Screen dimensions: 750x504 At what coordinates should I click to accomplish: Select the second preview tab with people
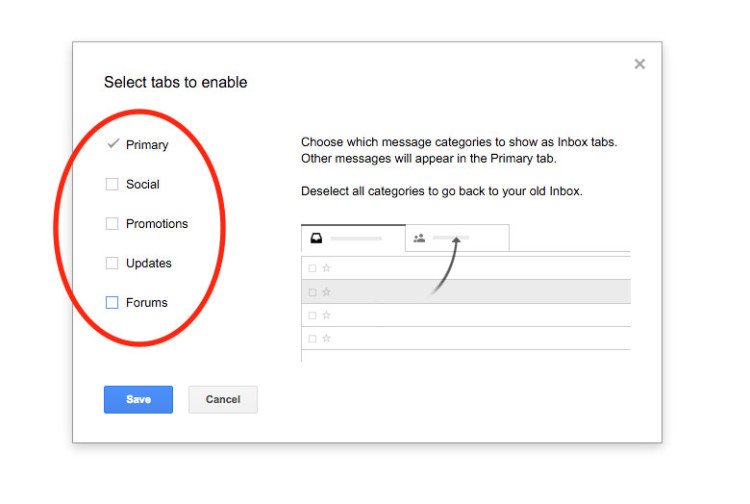tap(457, 238)
